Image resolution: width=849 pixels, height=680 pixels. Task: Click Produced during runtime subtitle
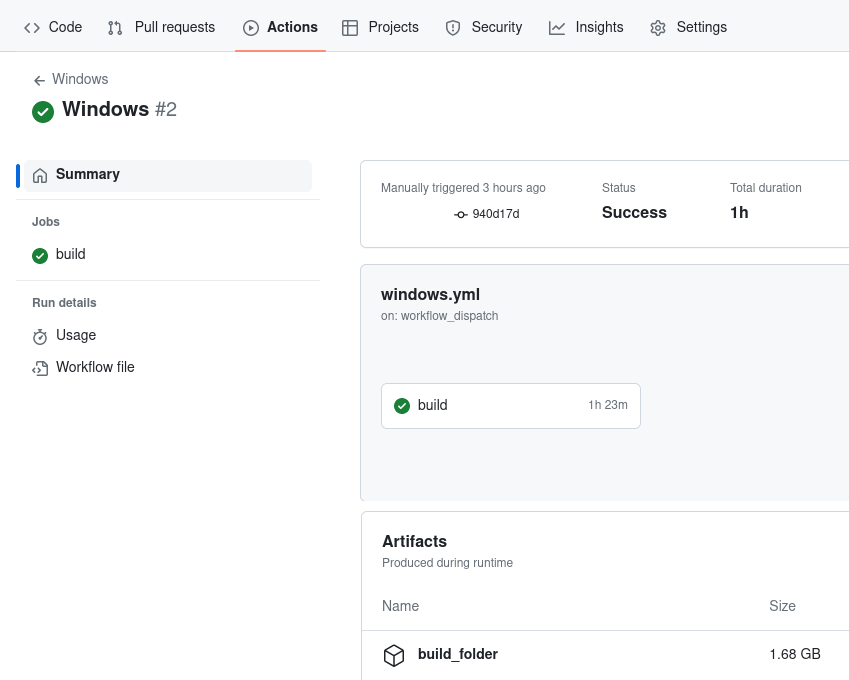point(447,563)
